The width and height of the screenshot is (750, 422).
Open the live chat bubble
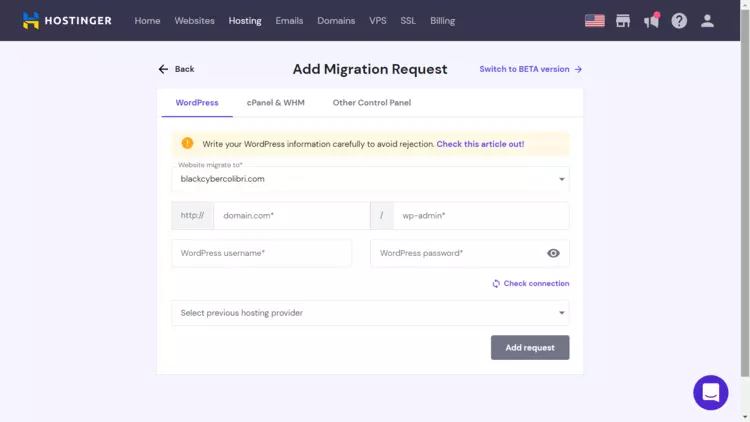(710, 392)
